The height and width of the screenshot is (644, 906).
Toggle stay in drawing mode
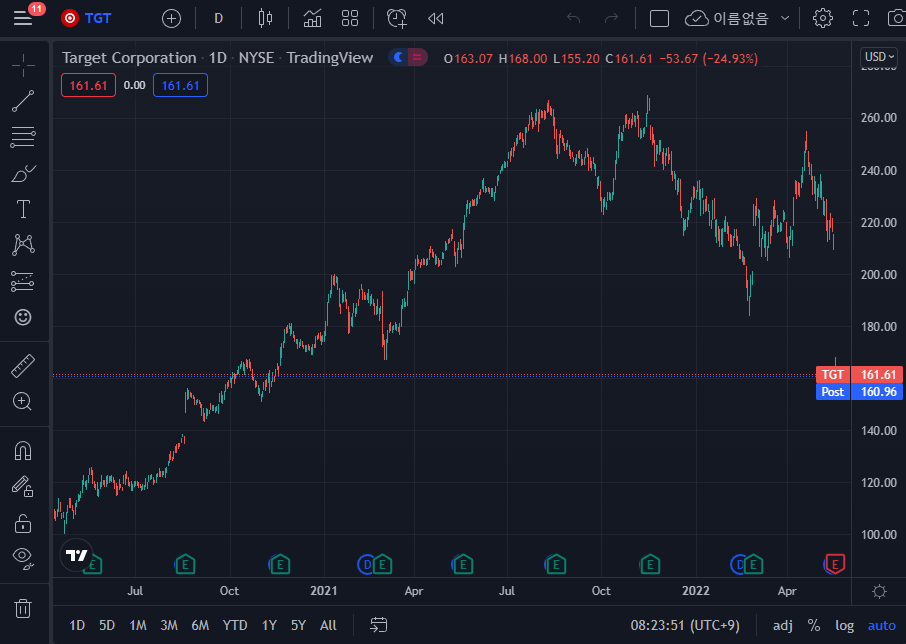click(23, 487)
